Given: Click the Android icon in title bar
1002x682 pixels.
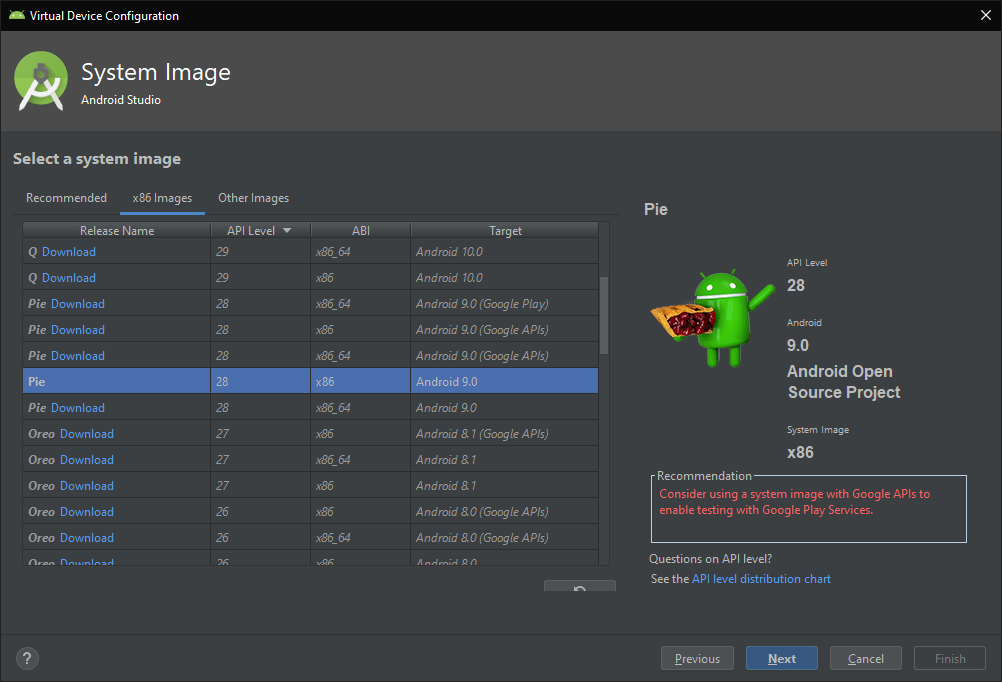Looking at the screenshot, I should click(x=17, y=15).
